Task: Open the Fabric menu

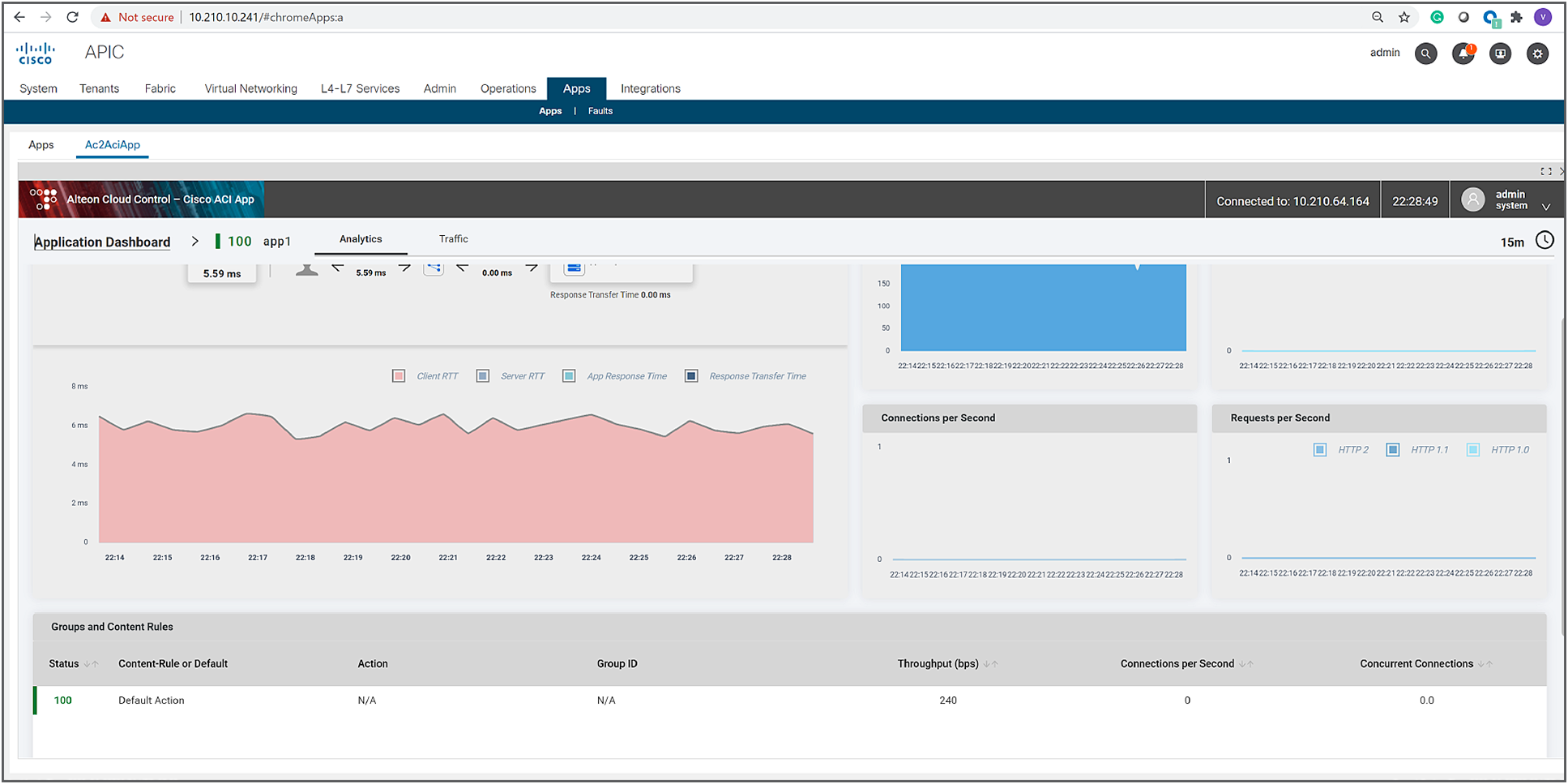Action: (160, 88)
